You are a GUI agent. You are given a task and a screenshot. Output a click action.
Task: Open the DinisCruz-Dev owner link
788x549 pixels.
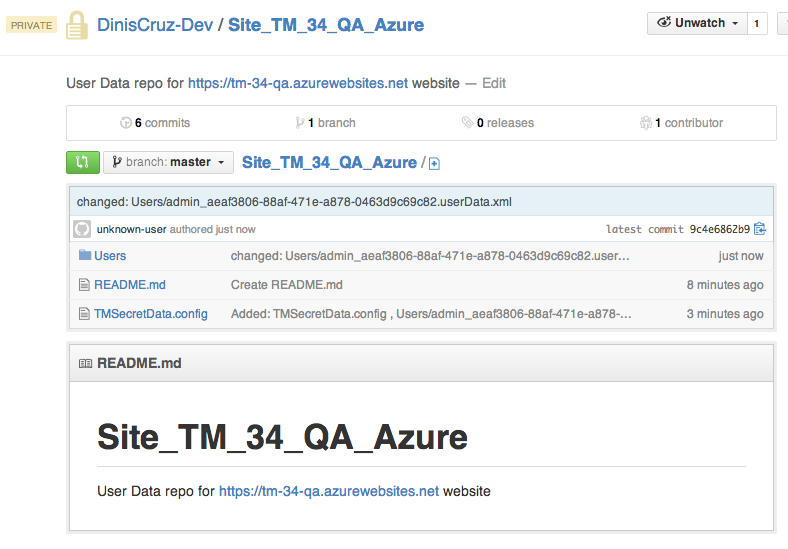coord(155,25)
